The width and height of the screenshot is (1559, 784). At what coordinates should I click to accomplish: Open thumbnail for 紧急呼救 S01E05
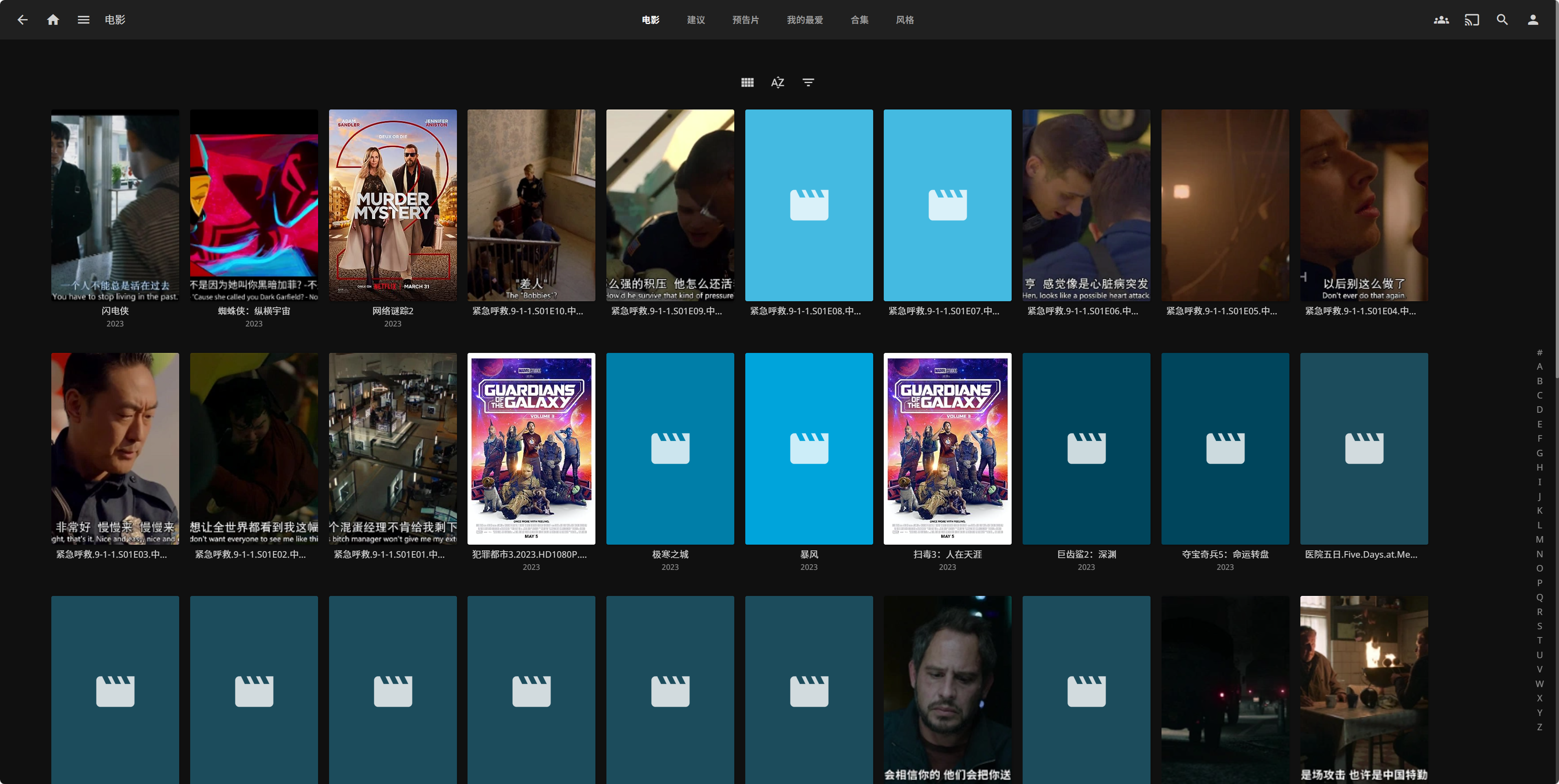pos(1225,205)
